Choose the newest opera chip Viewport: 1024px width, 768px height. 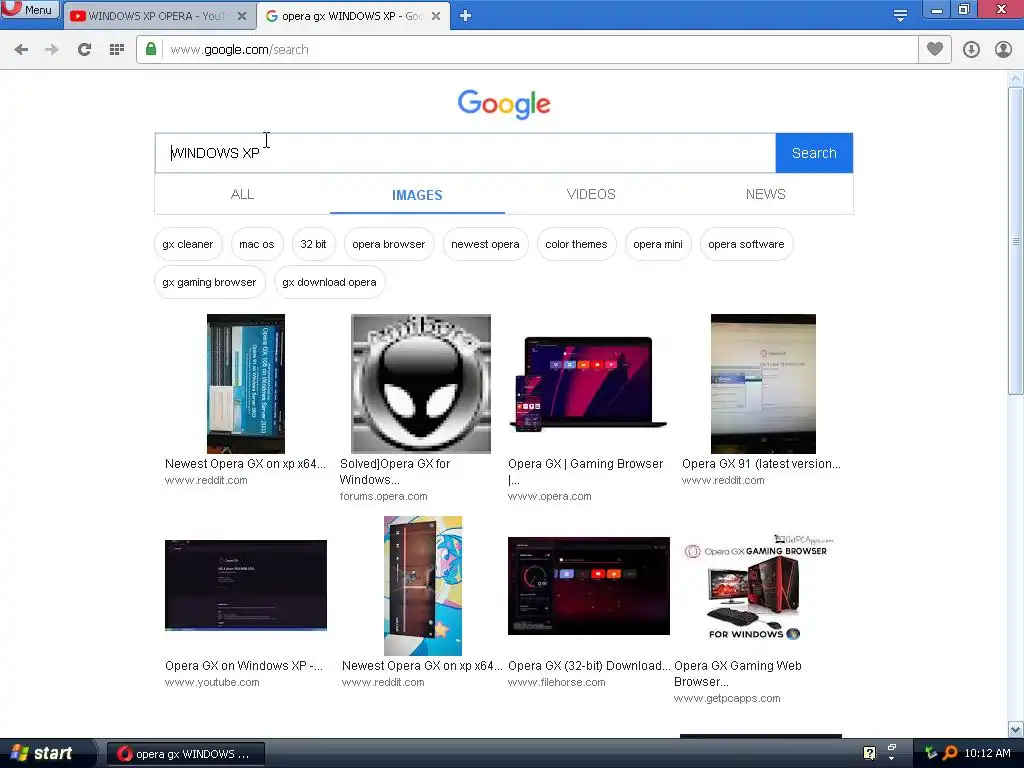485,244
